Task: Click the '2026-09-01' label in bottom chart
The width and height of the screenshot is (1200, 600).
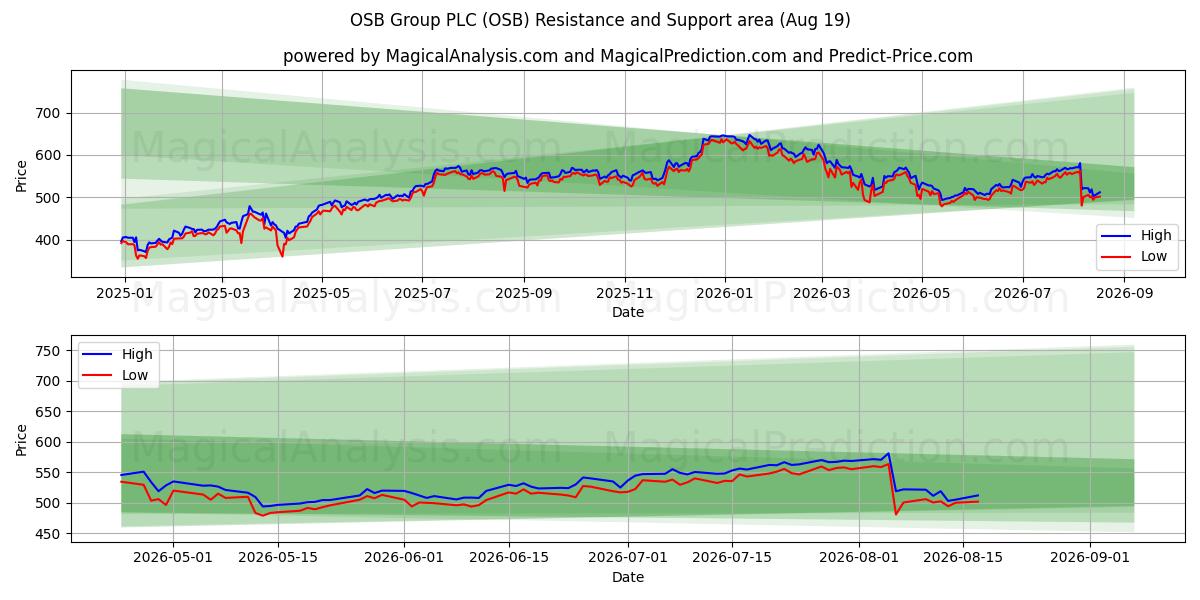Action: tap(1090, 560)
